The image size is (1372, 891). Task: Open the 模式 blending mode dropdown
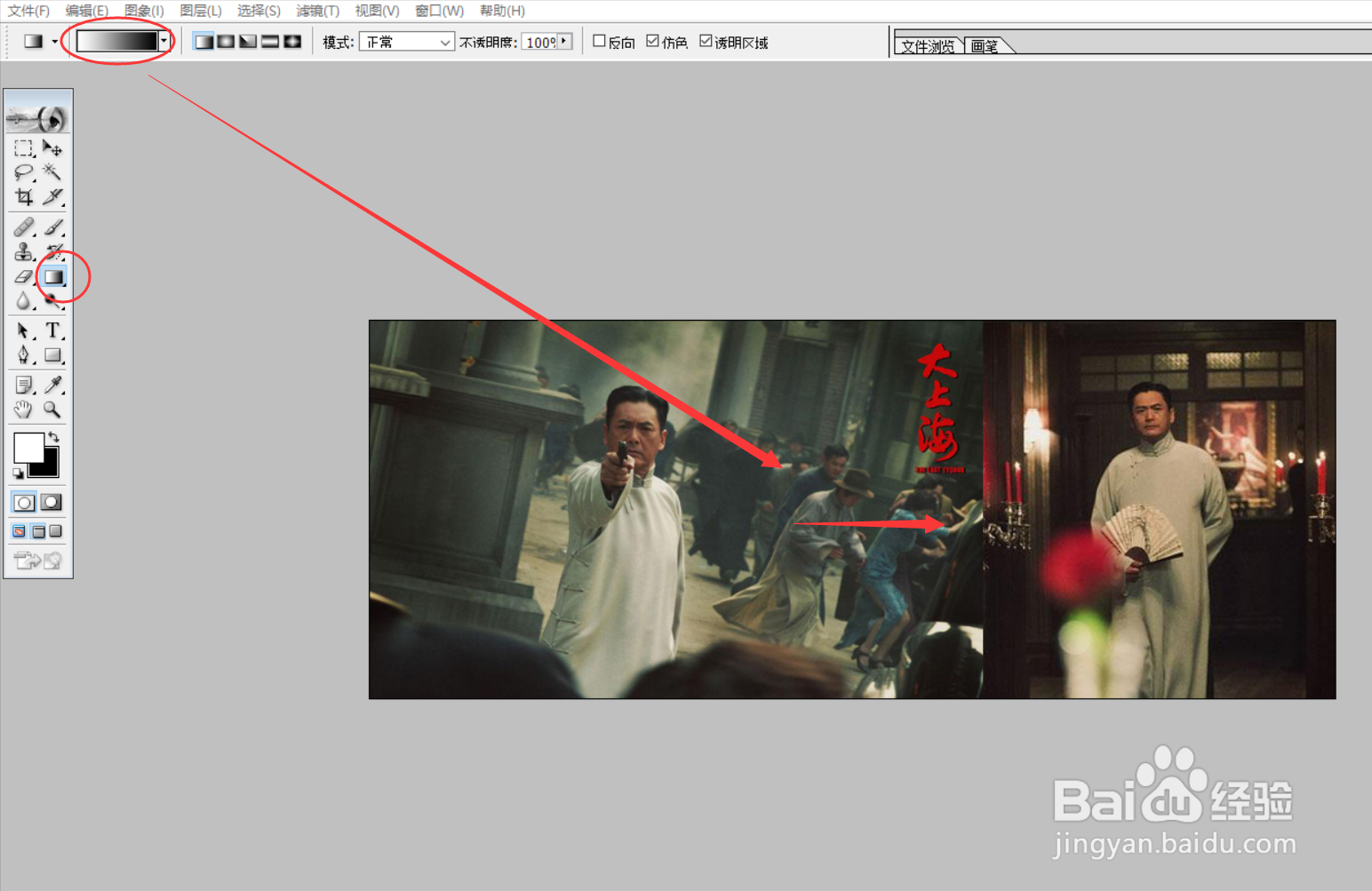[x=407, y=42]
